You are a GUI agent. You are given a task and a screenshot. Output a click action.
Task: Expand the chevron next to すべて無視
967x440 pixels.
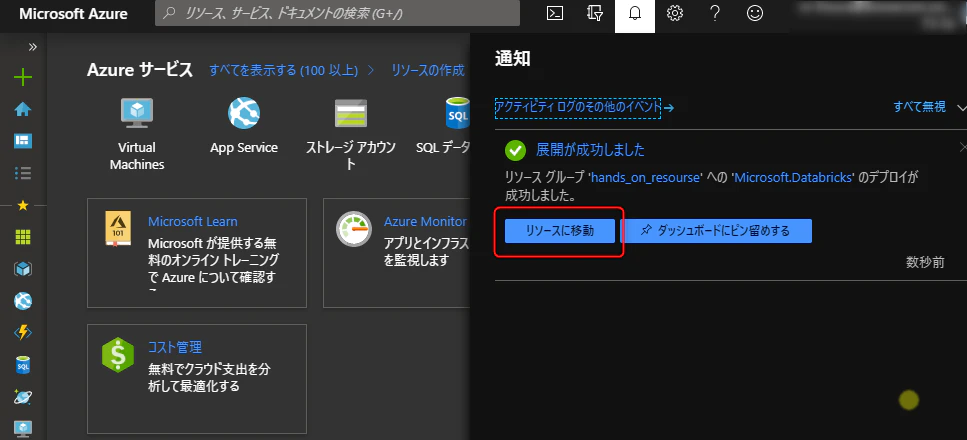961,107
